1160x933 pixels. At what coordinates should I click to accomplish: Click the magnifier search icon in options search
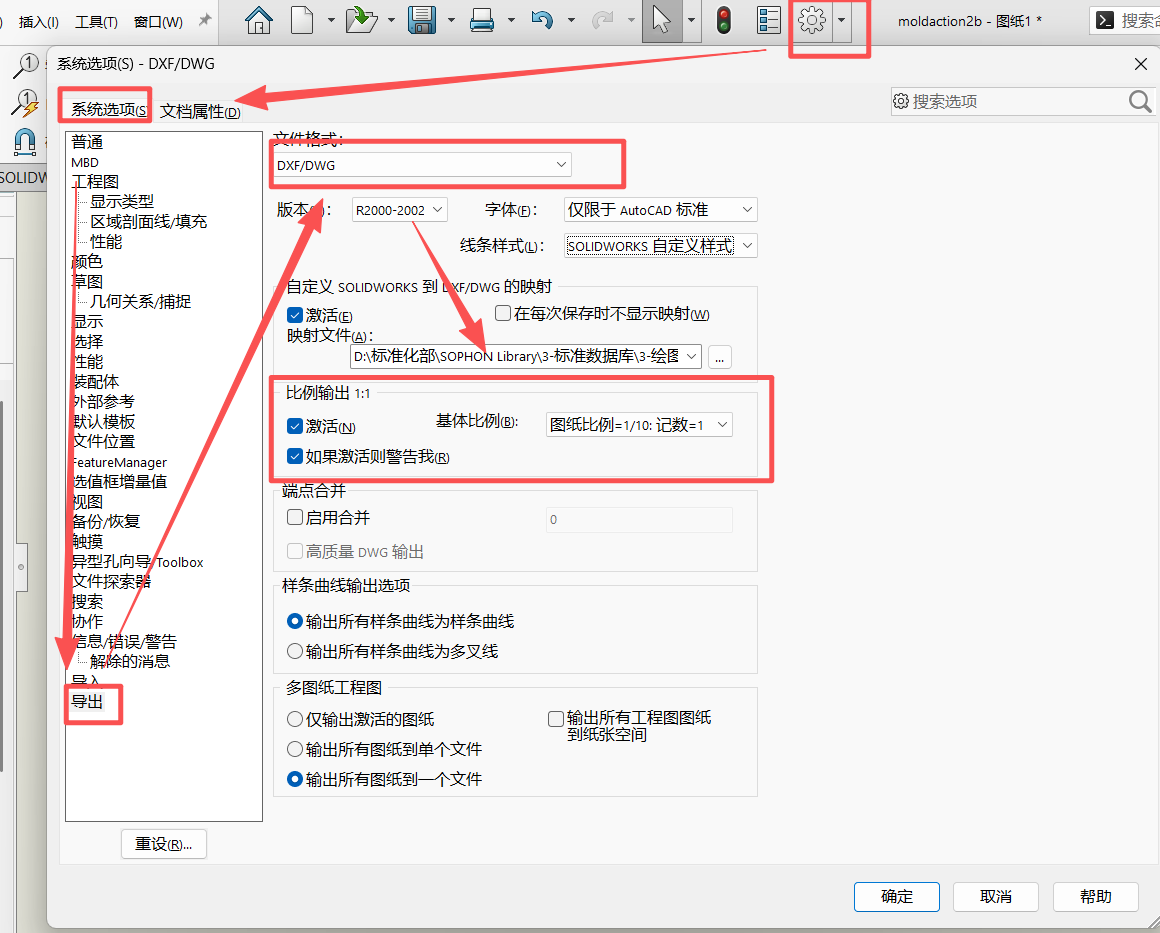tap(1140, 101)
